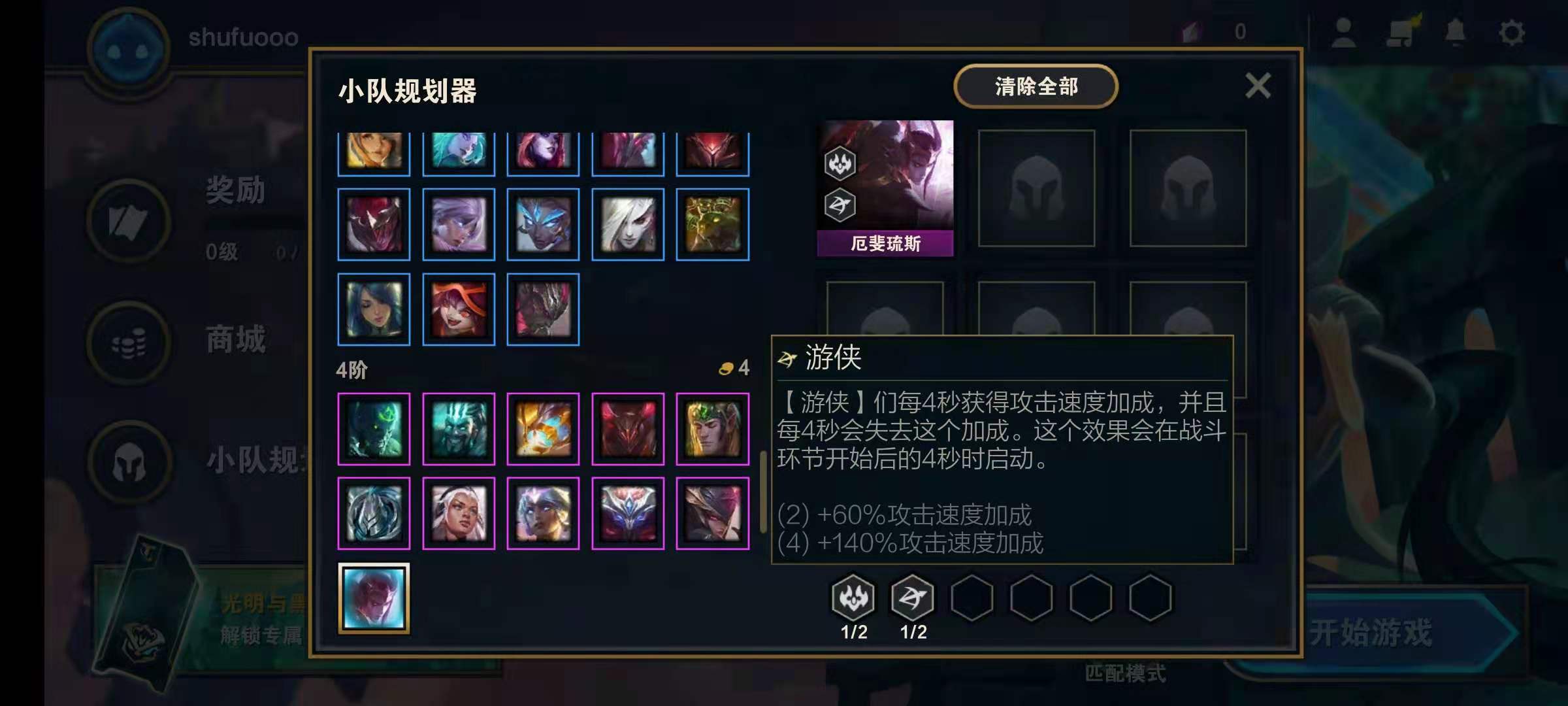Screen dimensions: 1568x706
Task: Click the champion list vertical scrollbar
Action: (x=762, y=492)
